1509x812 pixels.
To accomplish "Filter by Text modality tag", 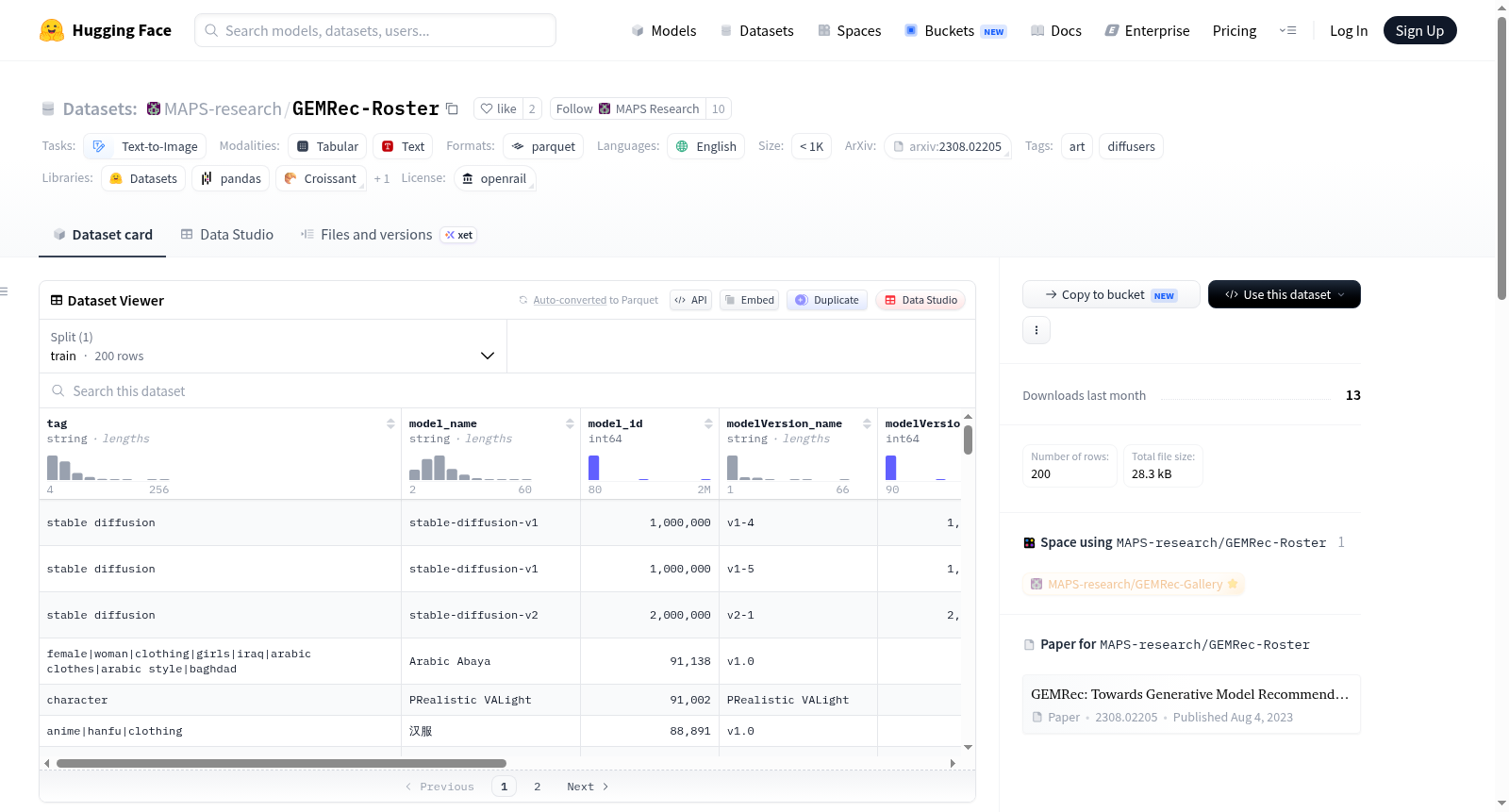I will pyautogui.click(x=403, y=146).
